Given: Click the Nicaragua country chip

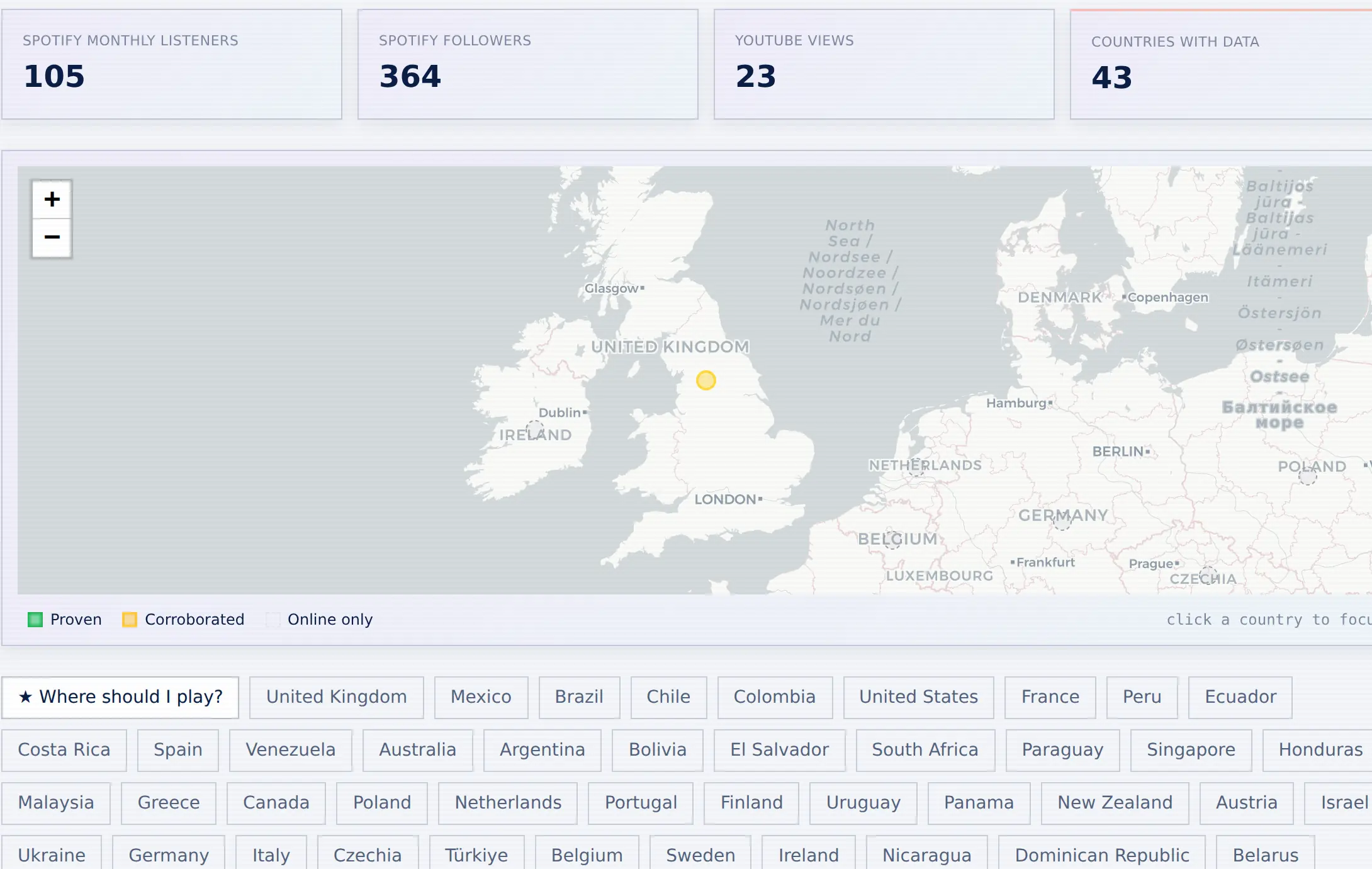Looking at the screenshot, I should pos(927,853).
